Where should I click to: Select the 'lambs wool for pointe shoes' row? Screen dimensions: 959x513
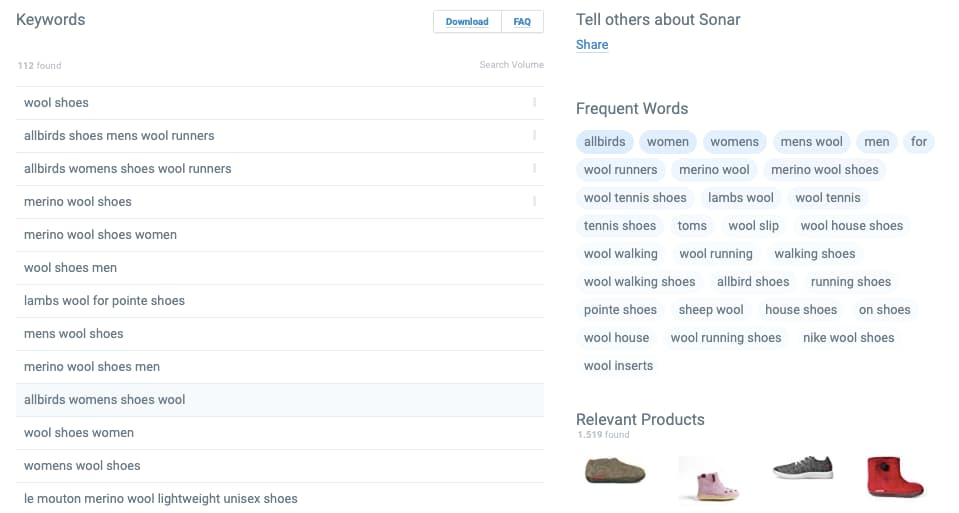pos(280,301)
